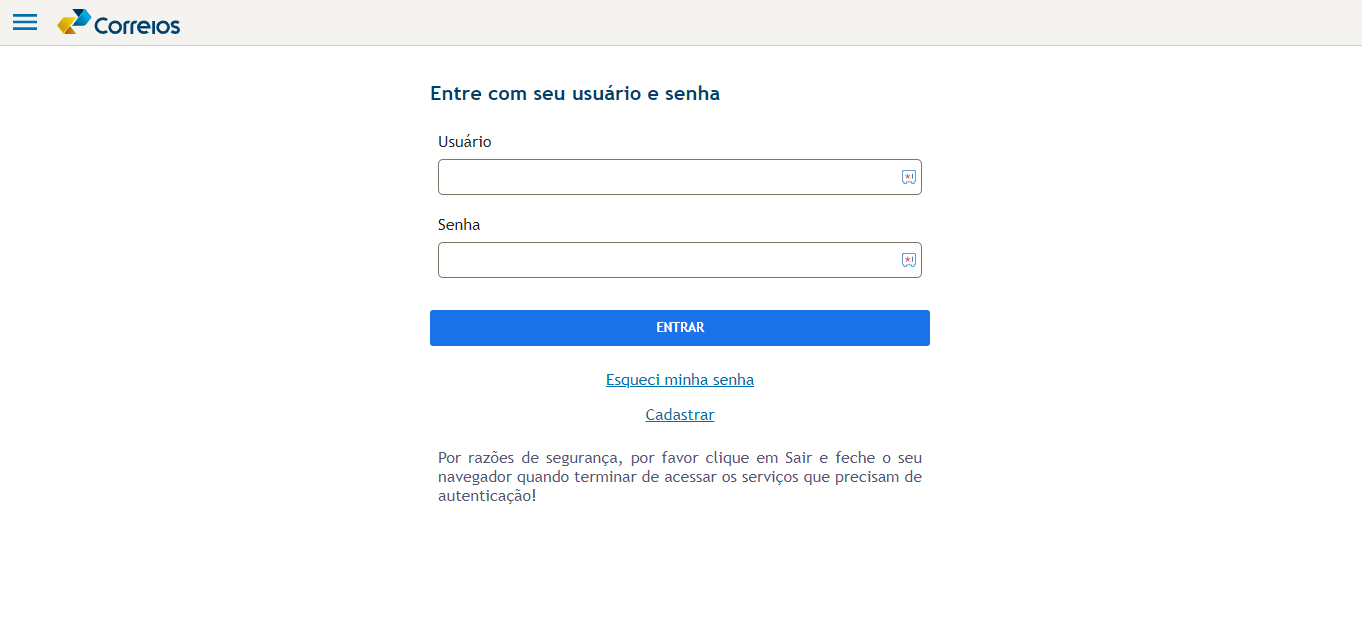This screenshot has width=1362, height=621.
Task: Click the word navegador in the notice
Action: point(475,477)
